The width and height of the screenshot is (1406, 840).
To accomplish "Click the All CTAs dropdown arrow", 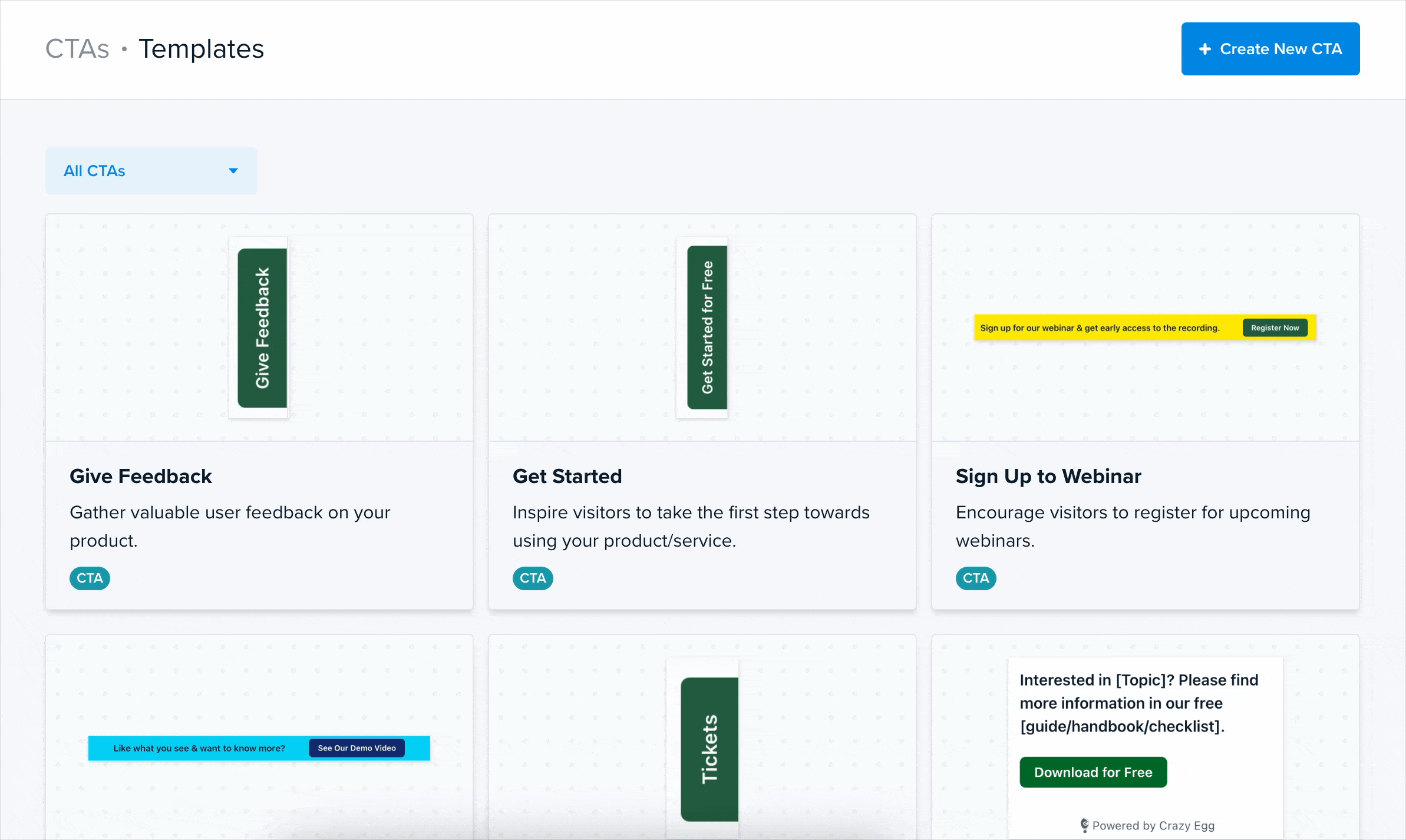I will point(233,171).
